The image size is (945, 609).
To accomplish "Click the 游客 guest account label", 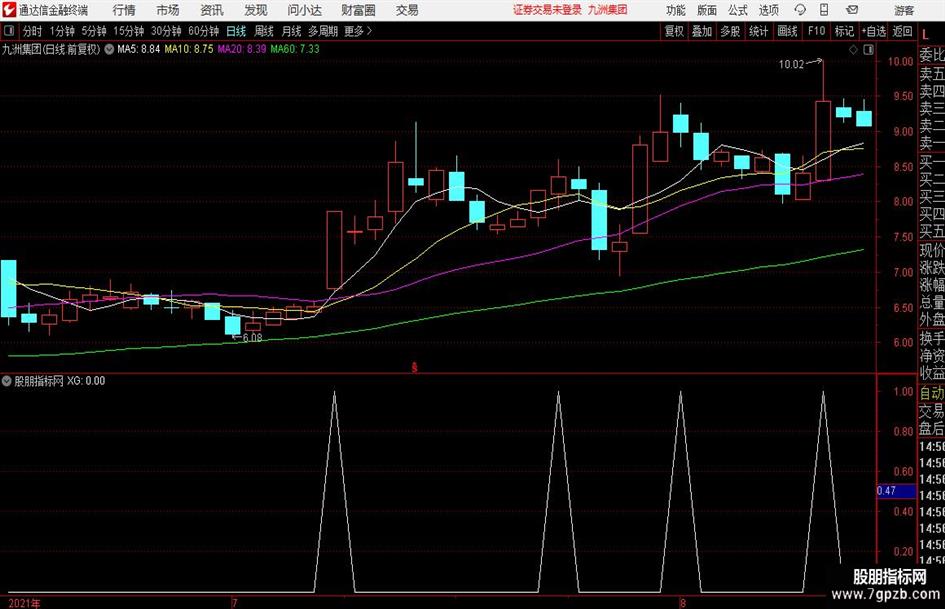I will (x=904, y=10).
